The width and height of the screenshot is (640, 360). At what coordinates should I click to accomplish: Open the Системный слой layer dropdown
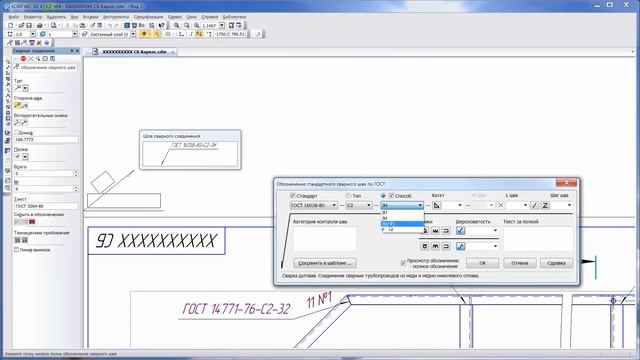click(x=133, y=34)
